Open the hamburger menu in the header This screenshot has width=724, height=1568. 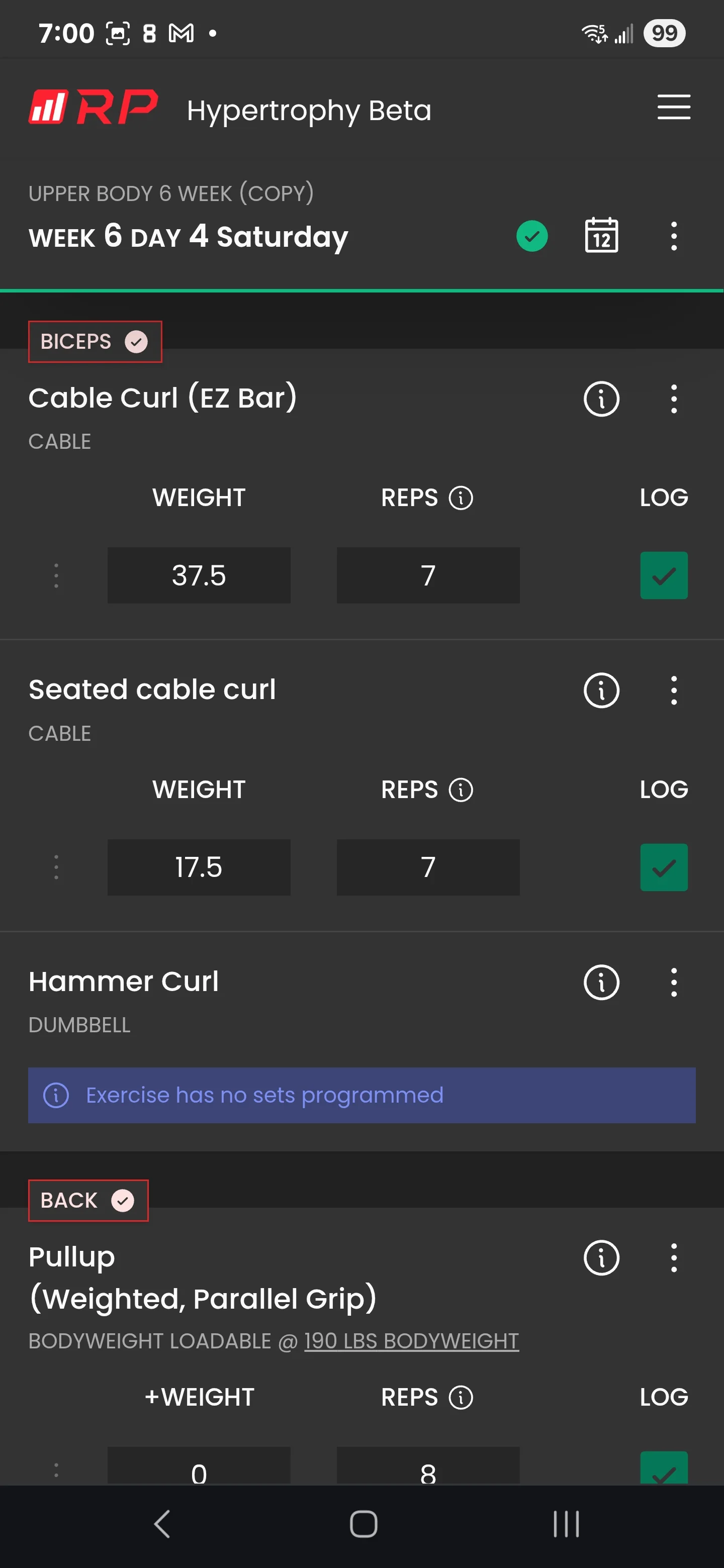tap(673, 107)
